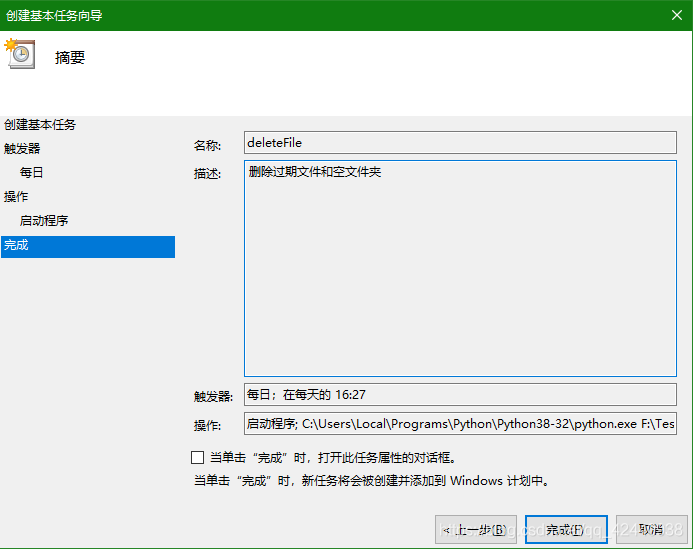
Task: Click the 名称: label
Action: [207, 145]
